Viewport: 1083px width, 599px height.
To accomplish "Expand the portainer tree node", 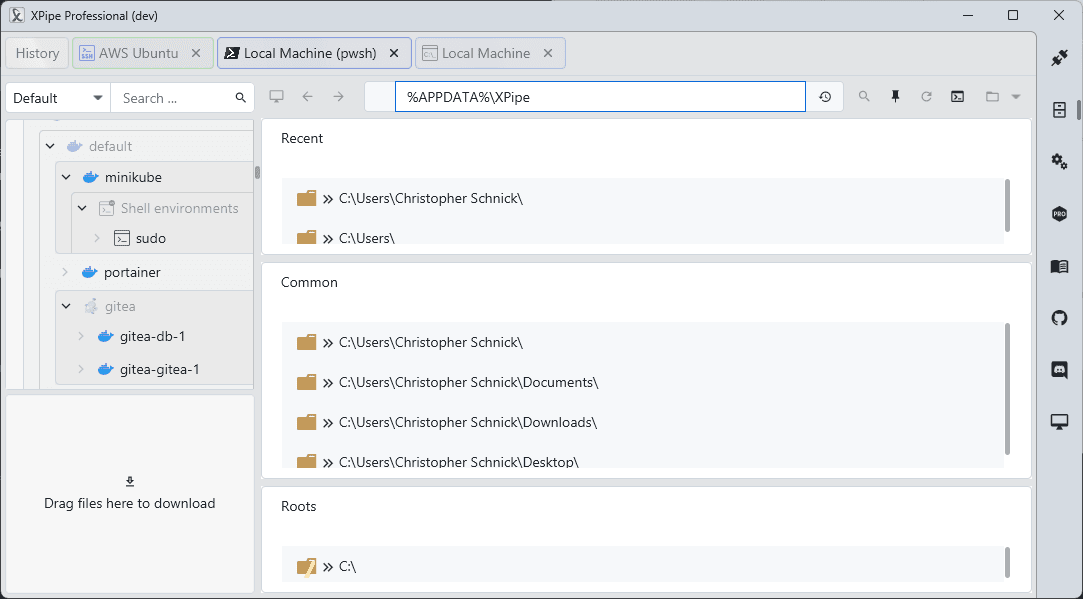I will coord(65,272).
